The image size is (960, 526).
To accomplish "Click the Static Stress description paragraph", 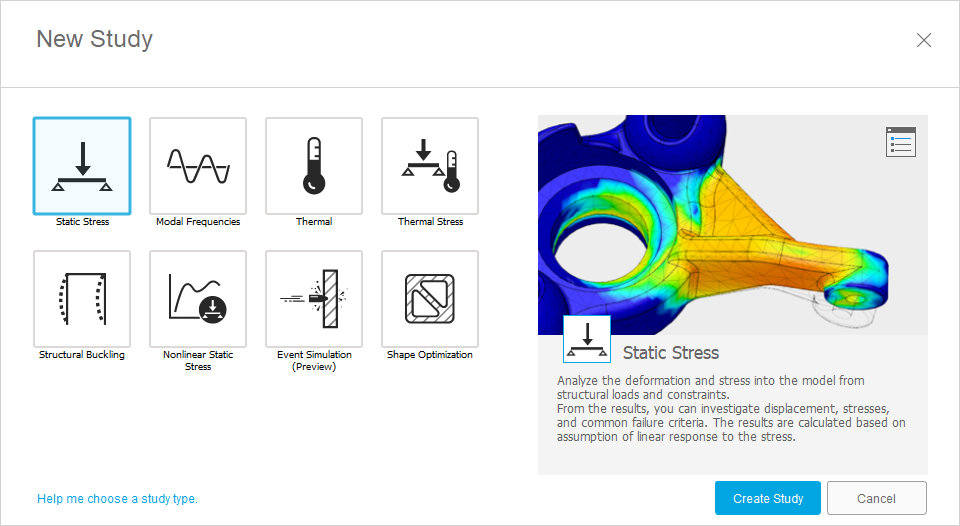I will (731, 408).
